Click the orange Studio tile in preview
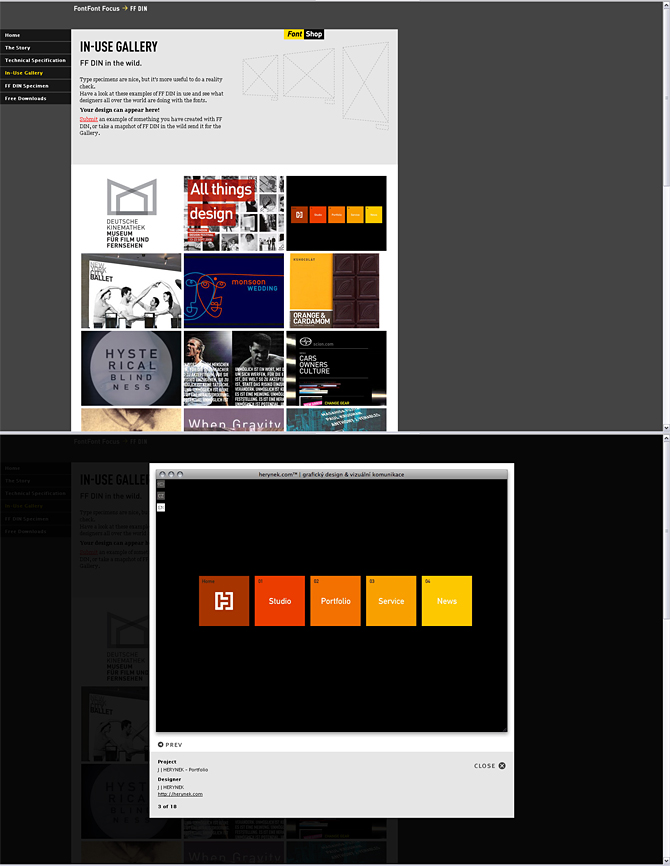 tap(280, 601)
